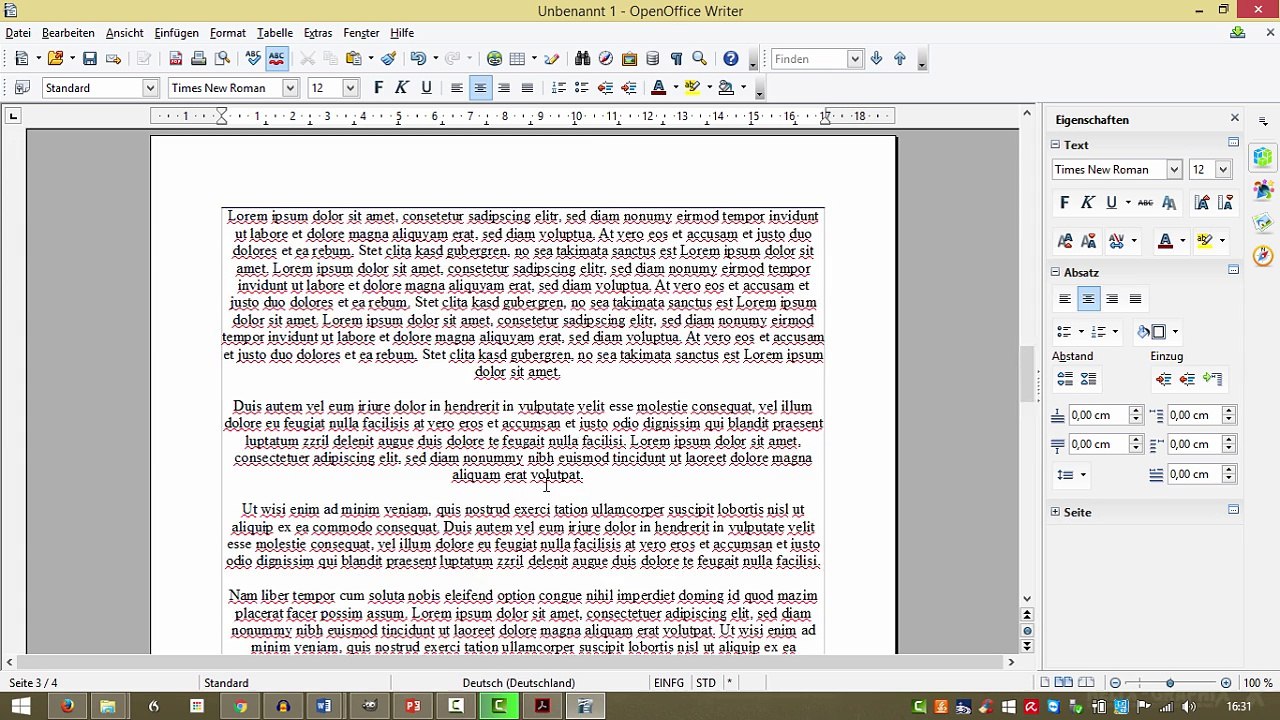
Task: Find previous with the up arrow
Action: (x=900, y=59)
